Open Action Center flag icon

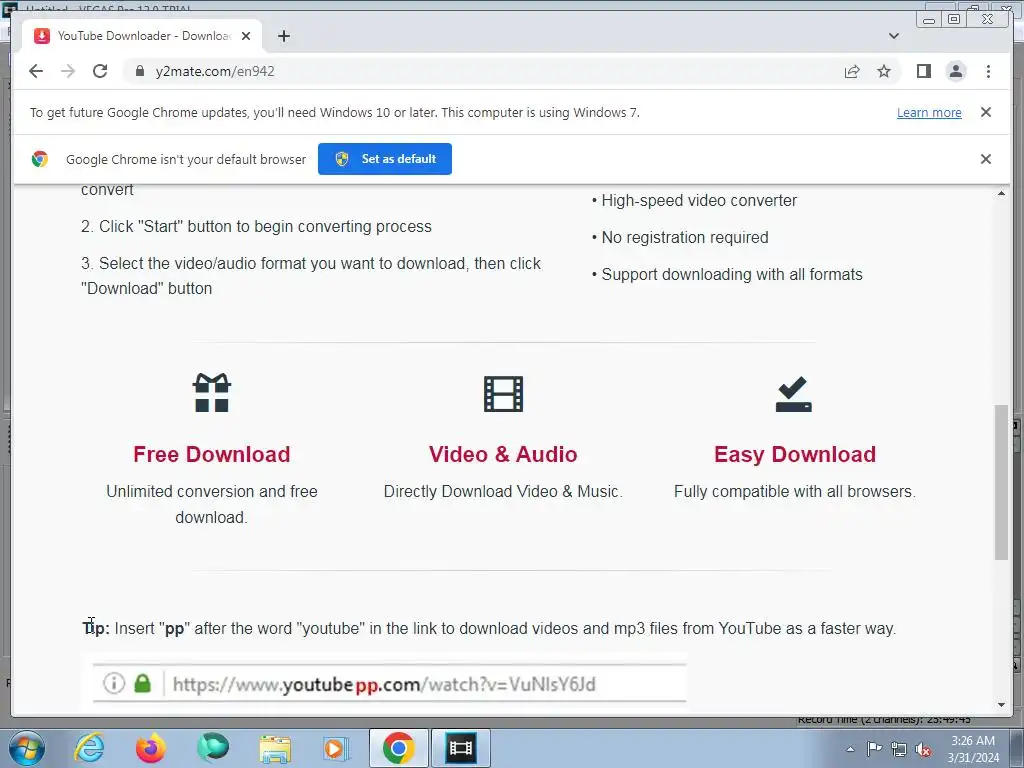coord(874,749)
